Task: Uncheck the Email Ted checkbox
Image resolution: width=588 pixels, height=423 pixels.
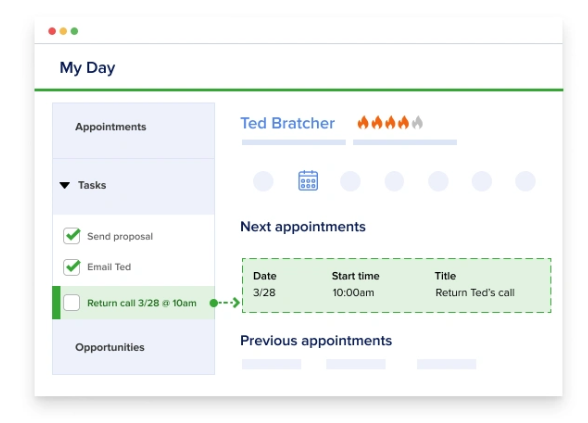Action: (72, 267)
